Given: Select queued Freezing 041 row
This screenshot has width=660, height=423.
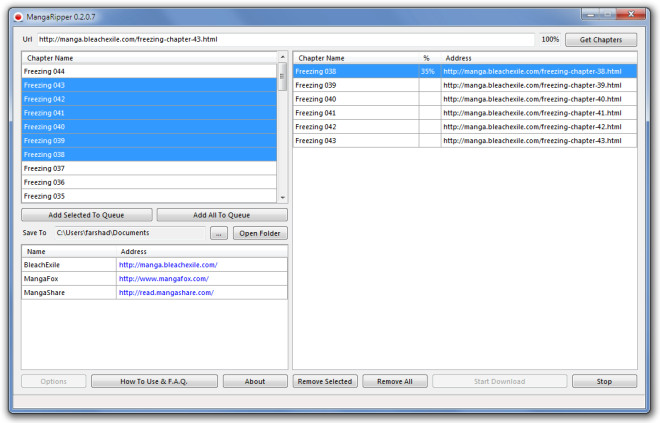Looking at the screenshot, I should 465,113.
